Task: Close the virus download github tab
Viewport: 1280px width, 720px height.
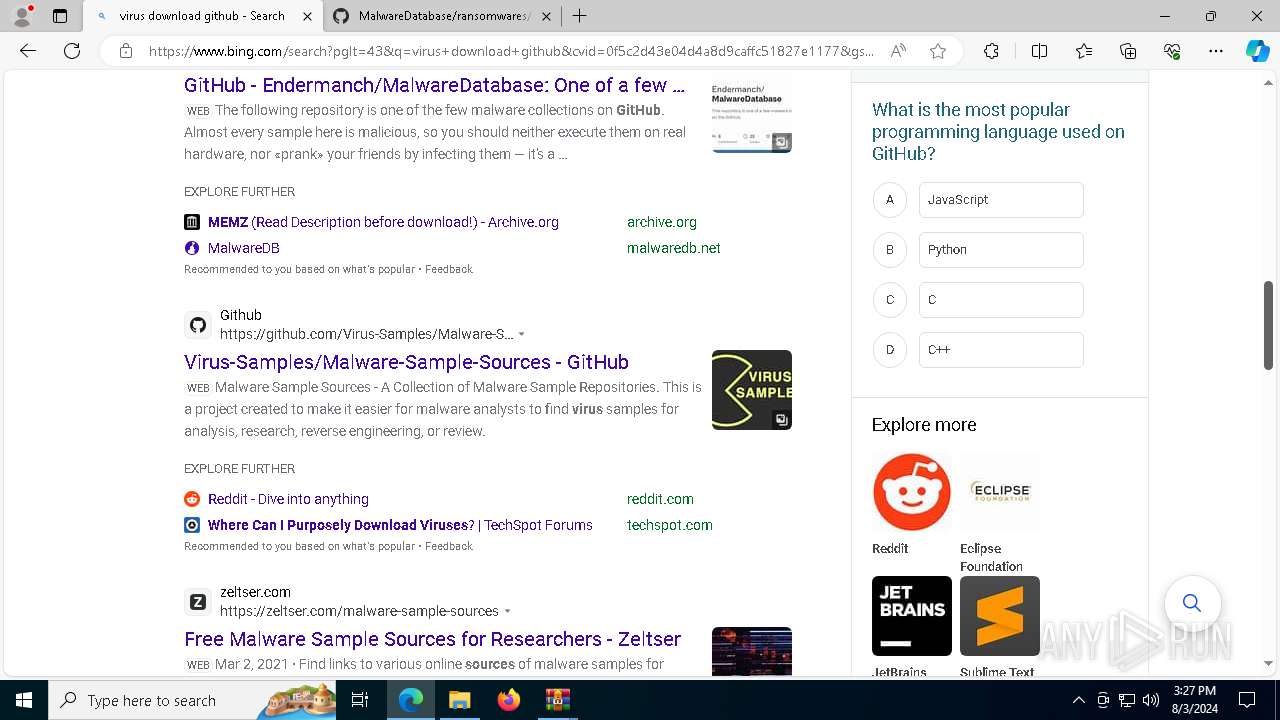Action: pyautogui.click(x=307, y=16)
